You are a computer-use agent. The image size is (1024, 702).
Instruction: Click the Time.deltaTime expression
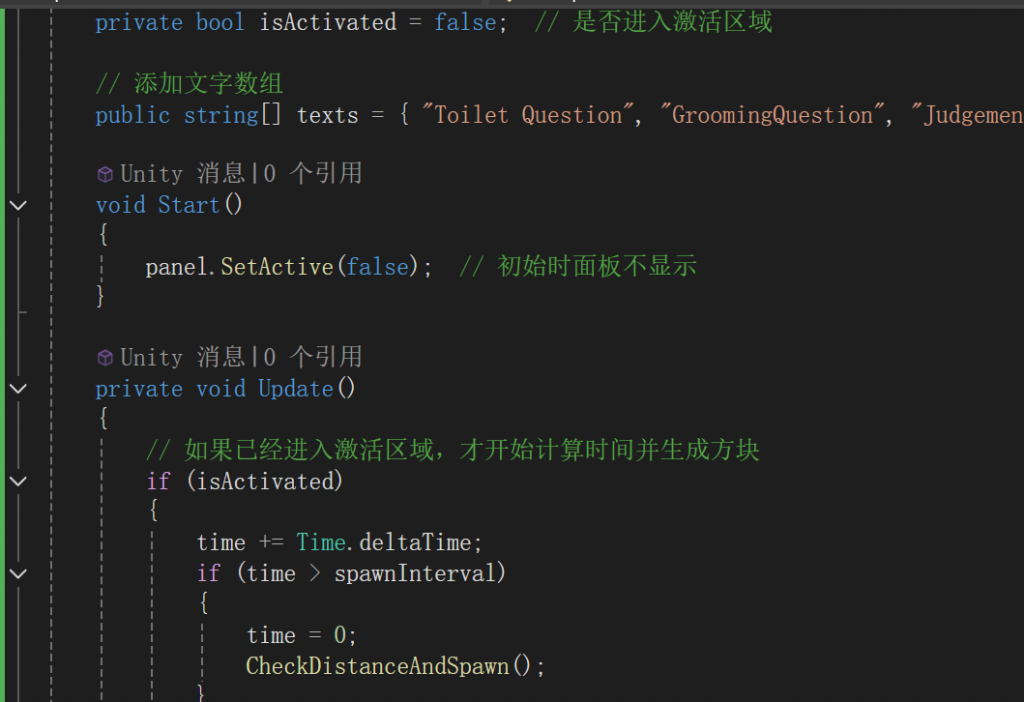pos(389,543)
